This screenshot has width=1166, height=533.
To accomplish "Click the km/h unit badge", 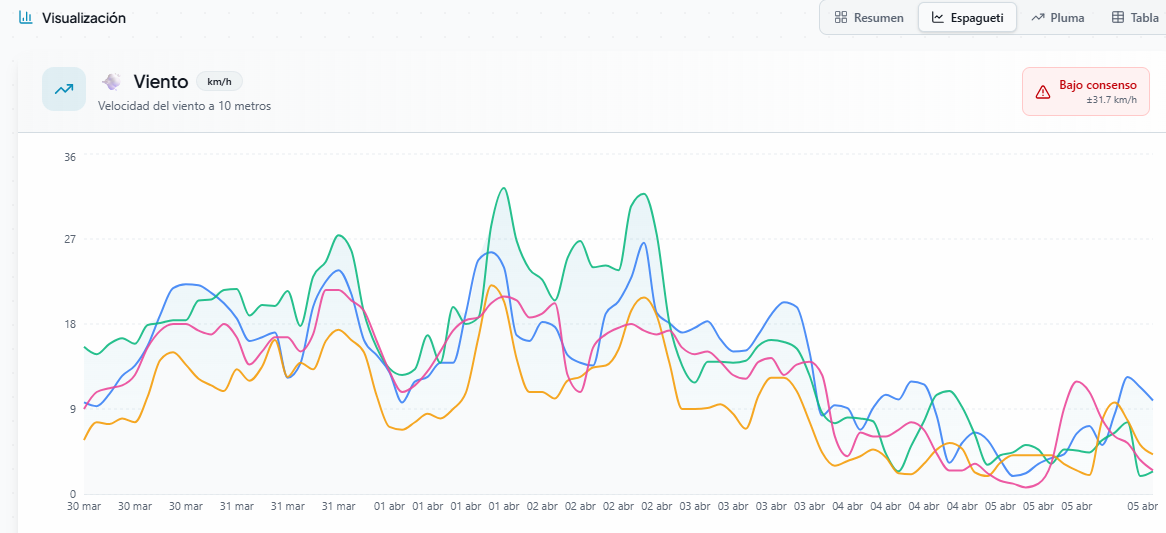I will (219, 82).
